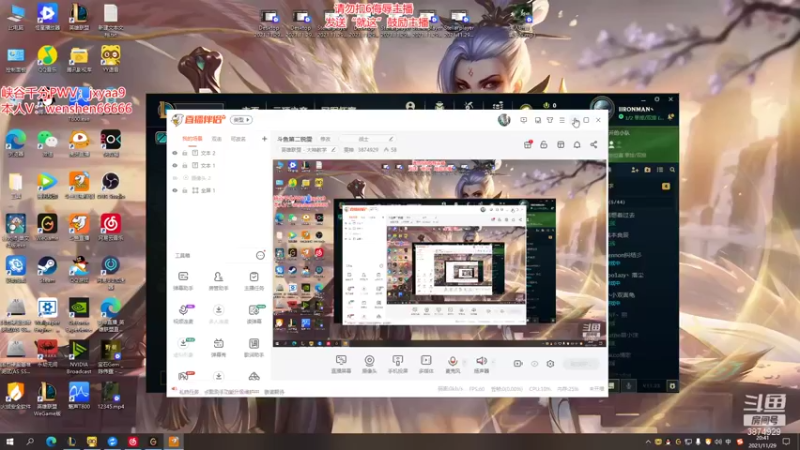Show hidden system tray icons chevron
The image size is (800, 450).
(x=648, y=442)
